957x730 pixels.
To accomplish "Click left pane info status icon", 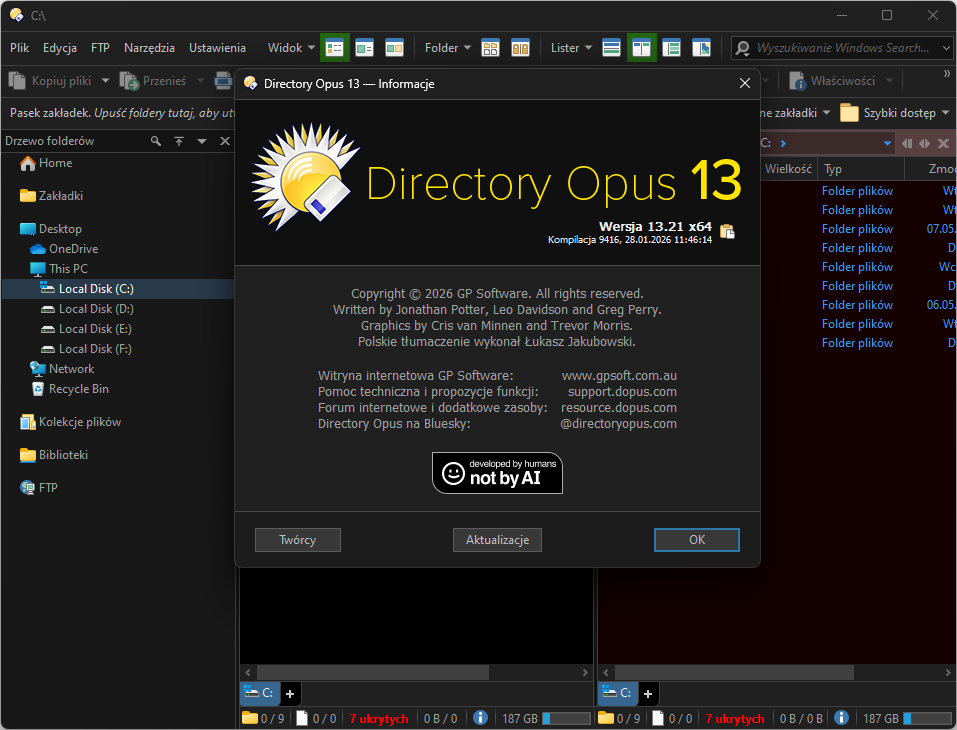I will 480,718.
